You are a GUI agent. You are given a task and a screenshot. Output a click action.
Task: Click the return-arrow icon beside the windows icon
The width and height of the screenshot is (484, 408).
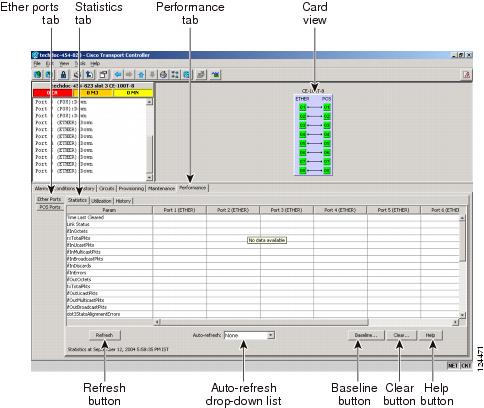[89, 75]
